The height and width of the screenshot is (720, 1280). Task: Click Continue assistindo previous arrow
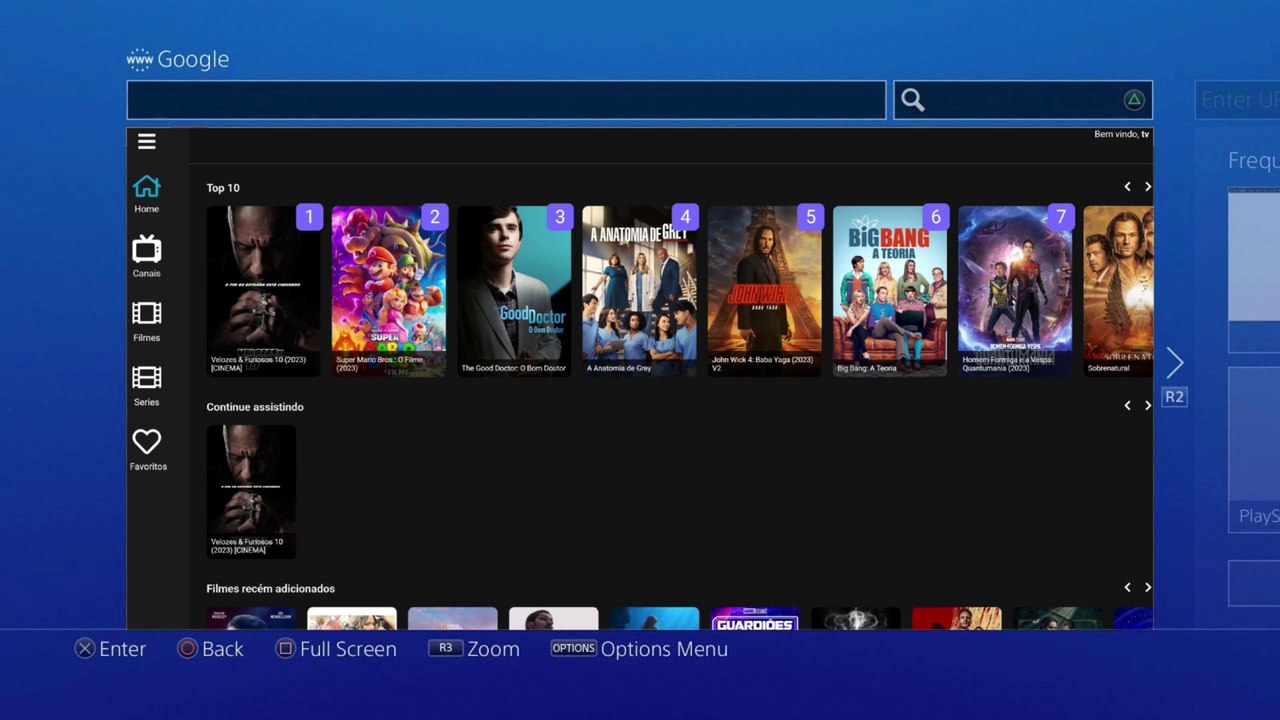1127,406
